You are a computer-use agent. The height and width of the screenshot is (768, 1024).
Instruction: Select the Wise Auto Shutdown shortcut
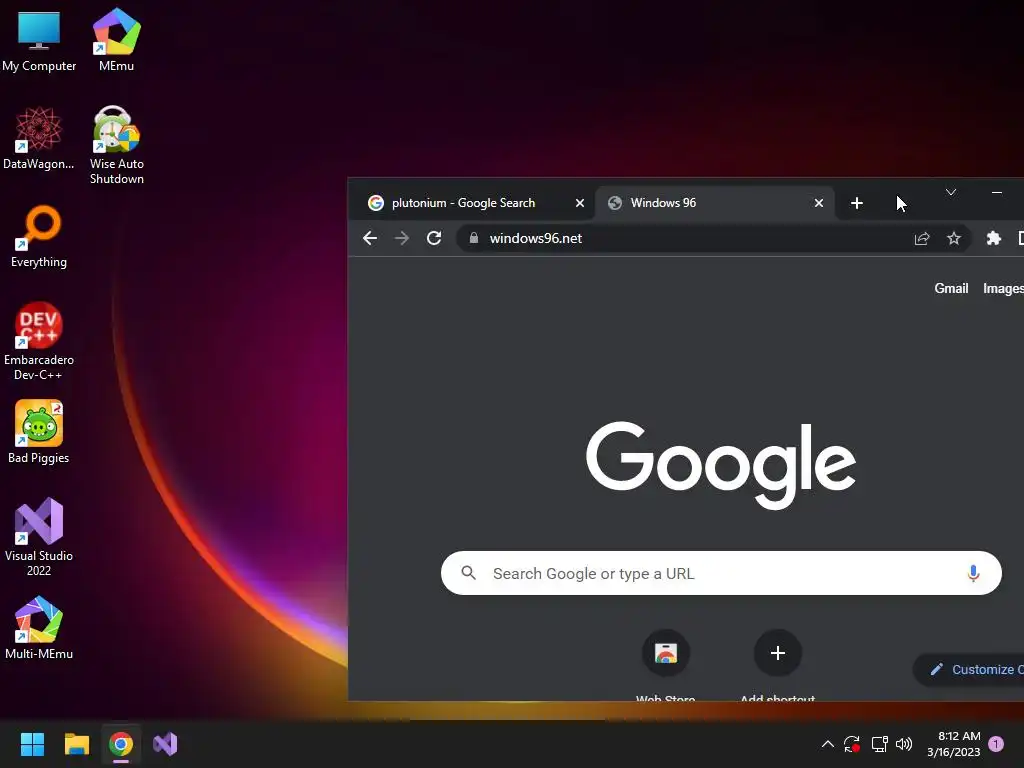tap(116, 145)
